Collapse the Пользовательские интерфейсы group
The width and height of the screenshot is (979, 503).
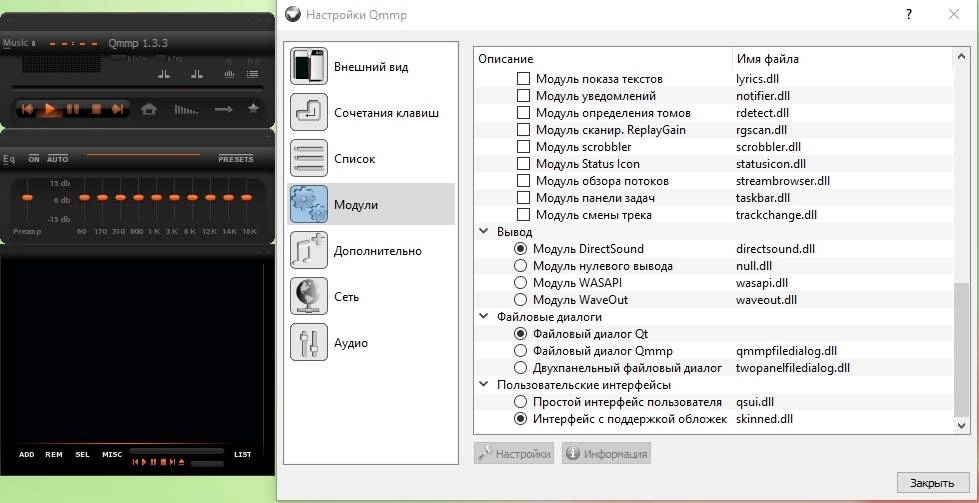[x=484, y=384]
